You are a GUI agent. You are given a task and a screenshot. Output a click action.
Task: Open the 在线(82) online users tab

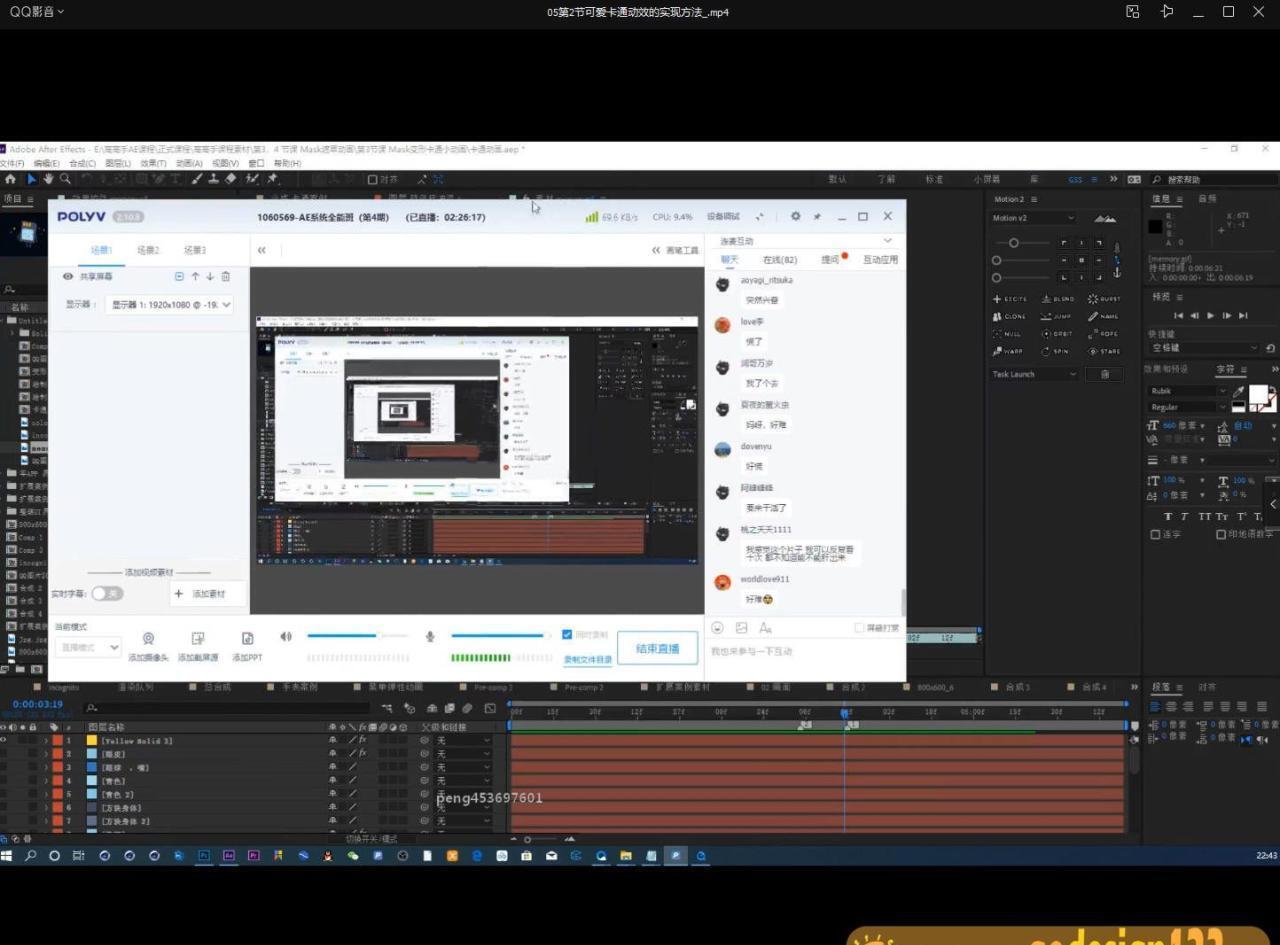click(780, 260)
